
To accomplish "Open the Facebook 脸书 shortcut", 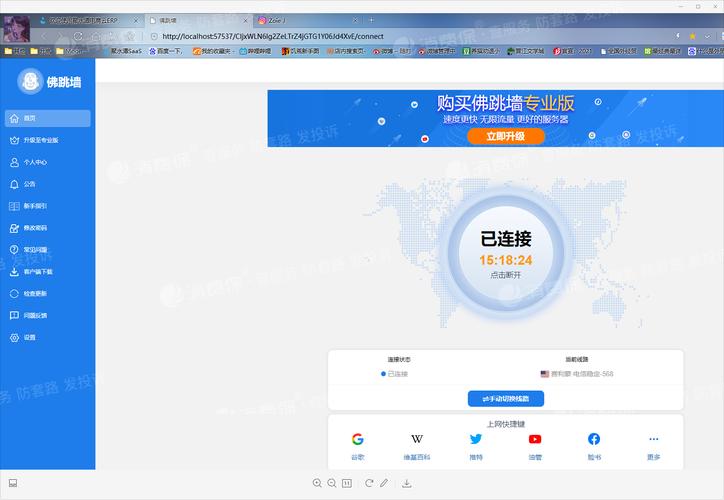I will tap(594, 446).
